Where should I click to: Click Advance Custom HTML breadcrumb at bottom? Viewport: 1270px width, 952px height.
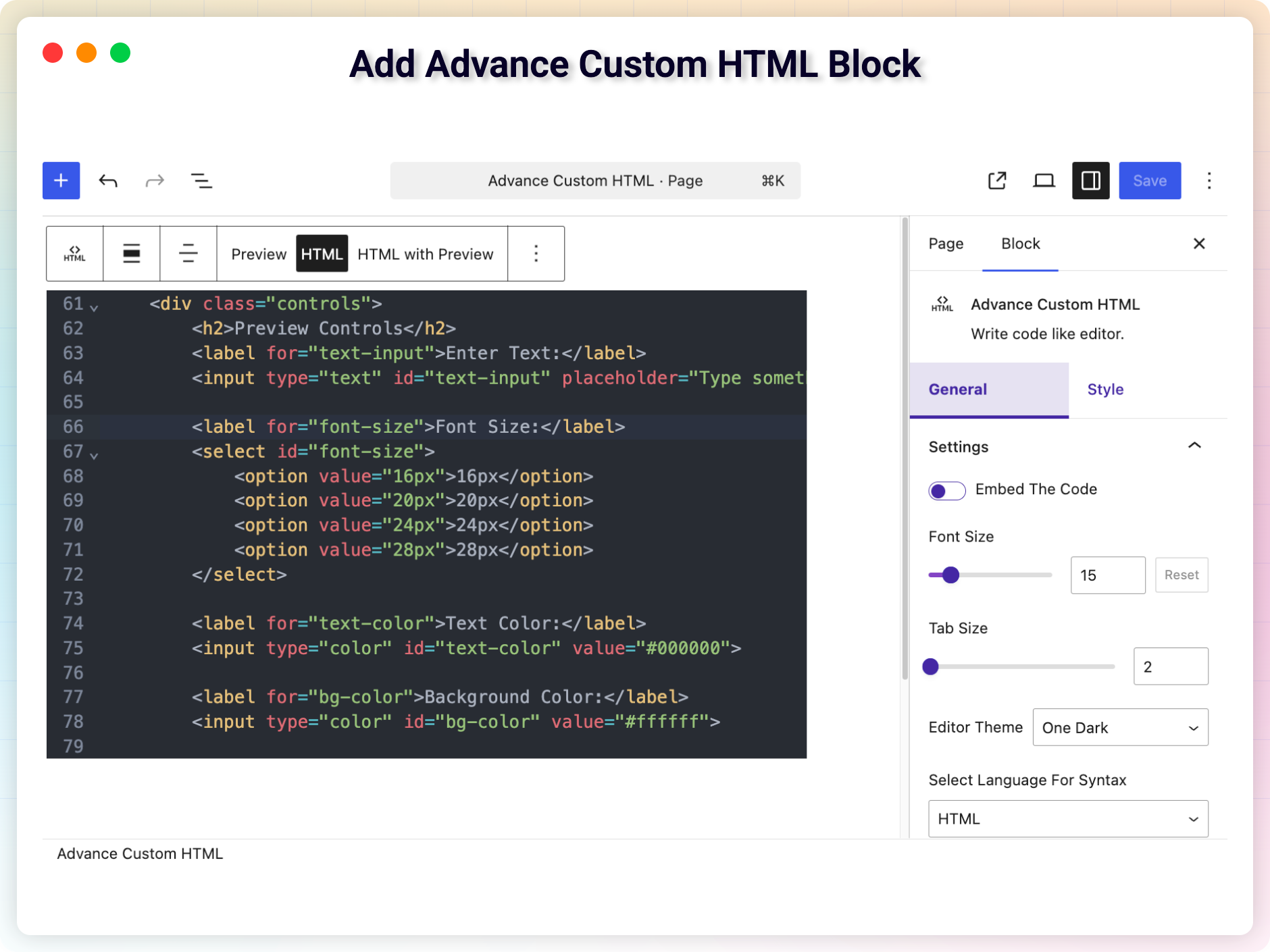[140, 853]
